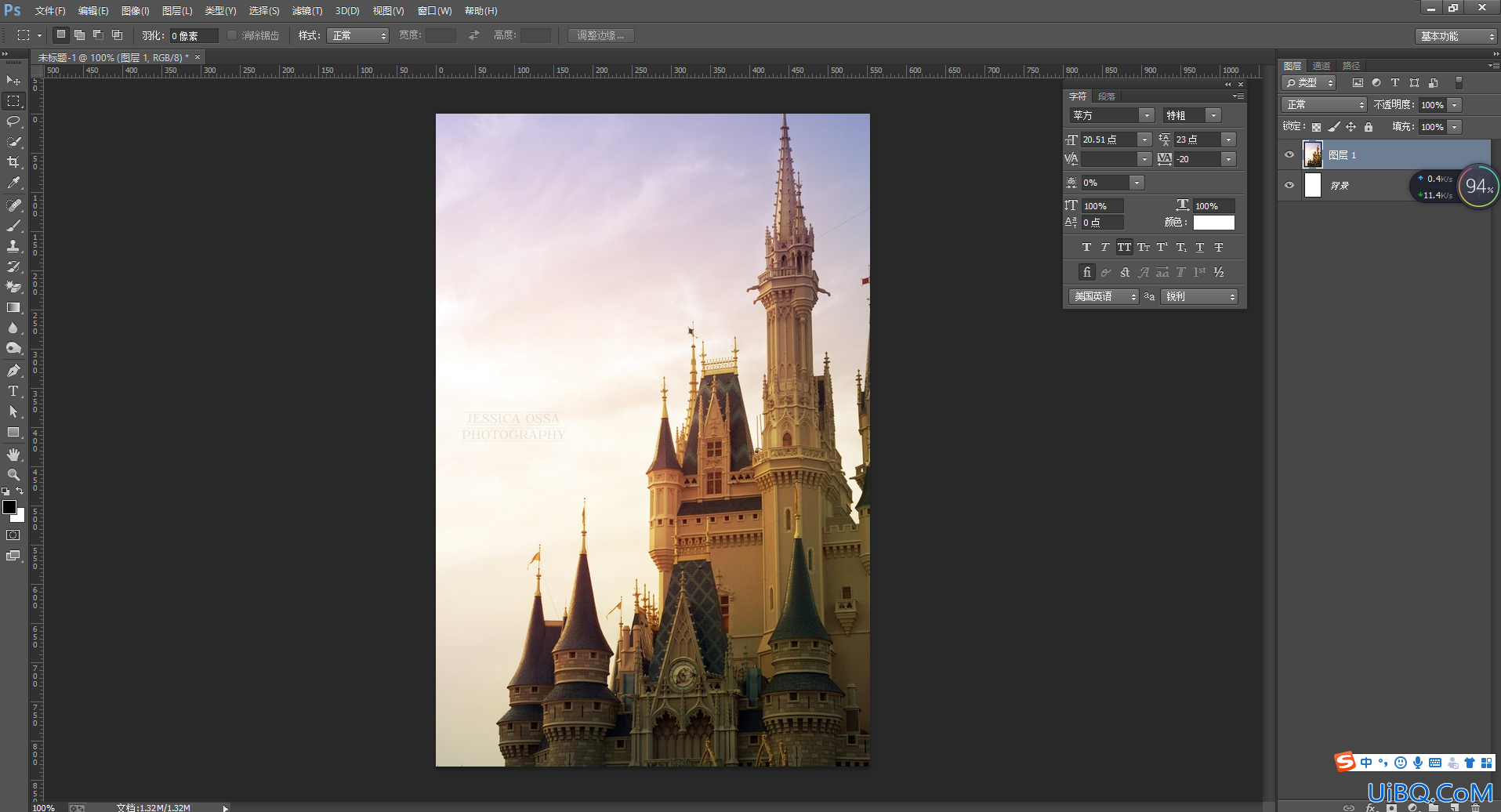Click the foreground color swatch

coord(9,507)
